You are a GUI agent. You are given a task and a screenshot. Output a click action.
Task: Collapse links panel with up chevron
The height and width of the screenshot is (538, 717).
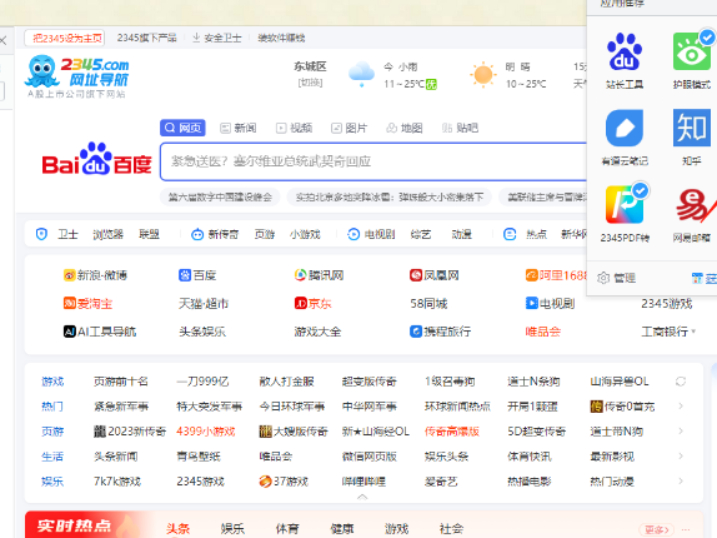(362, 497)
